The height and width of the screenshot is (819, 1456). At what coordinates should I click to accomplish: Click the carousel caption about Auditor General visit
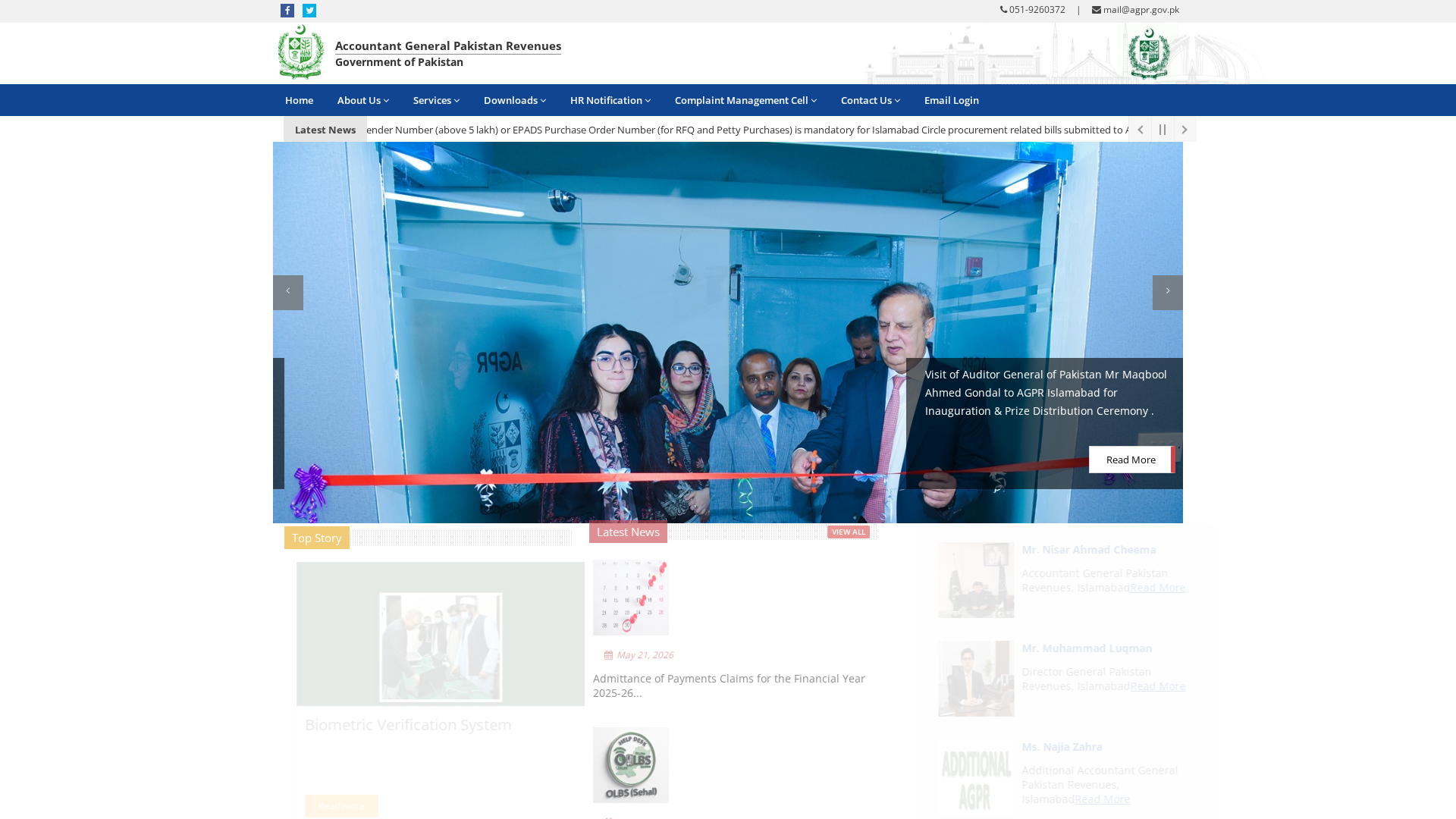tap(1046, 393)
